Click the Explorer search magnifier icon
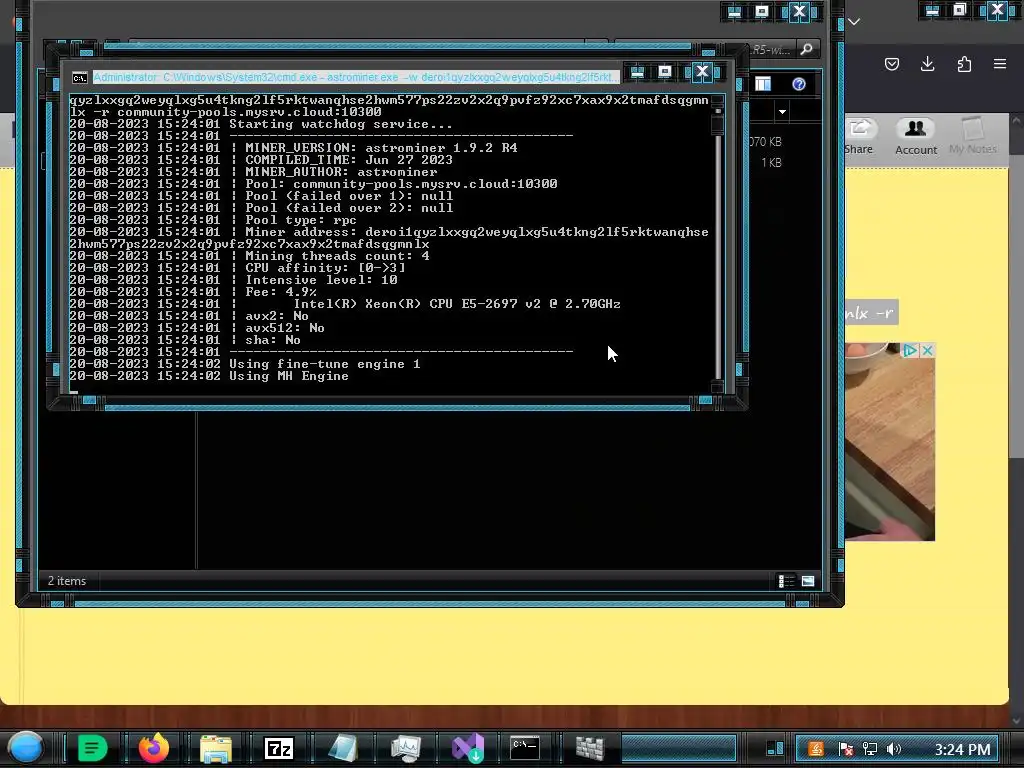This screenshot has width=1024, height=768. coord(807,50)
